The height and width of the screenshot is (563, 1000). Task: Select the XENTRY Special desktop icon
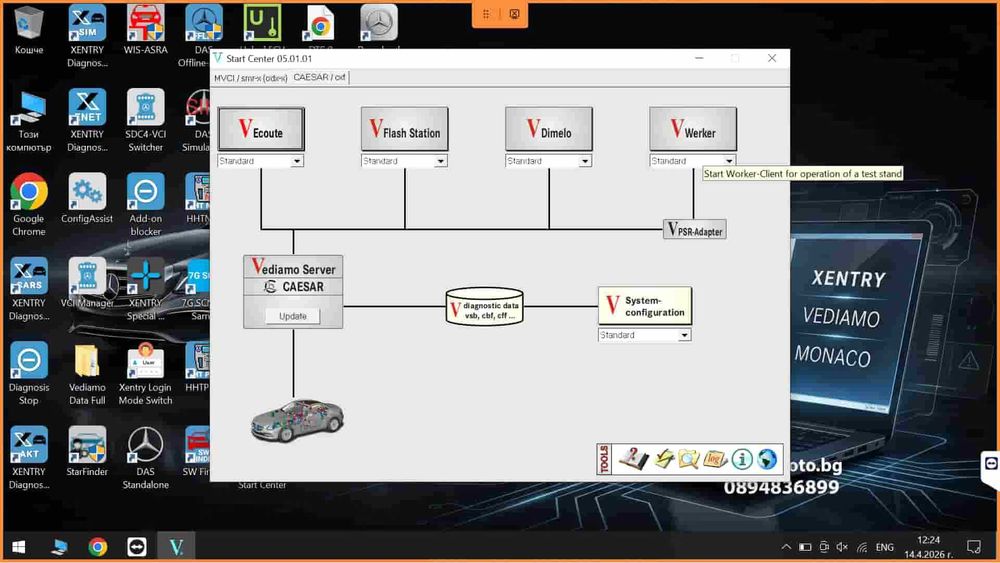coord(145,289)
